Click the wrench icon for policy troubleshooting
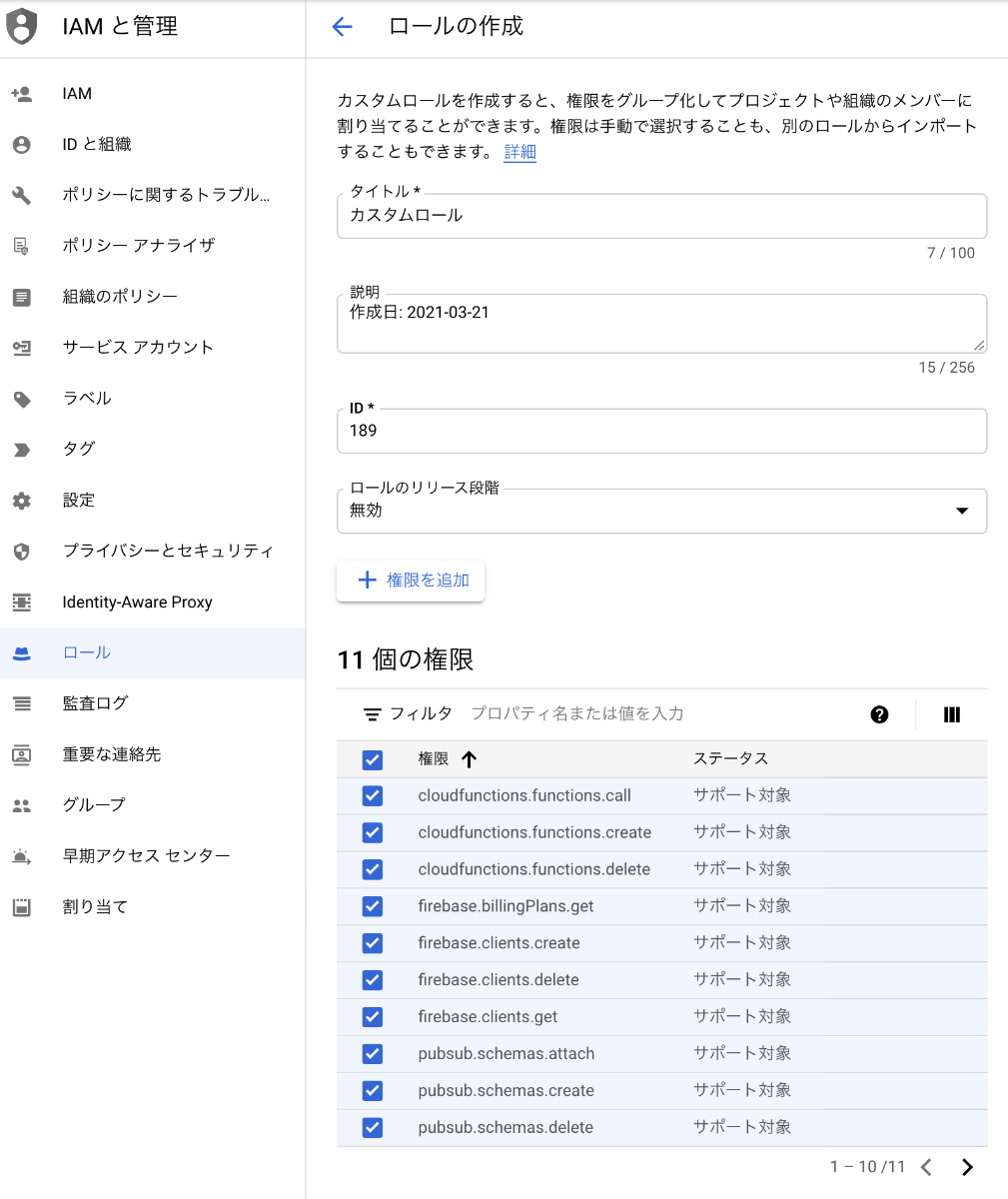Viewport: 1008px width, 1199px height. (21, 195)
